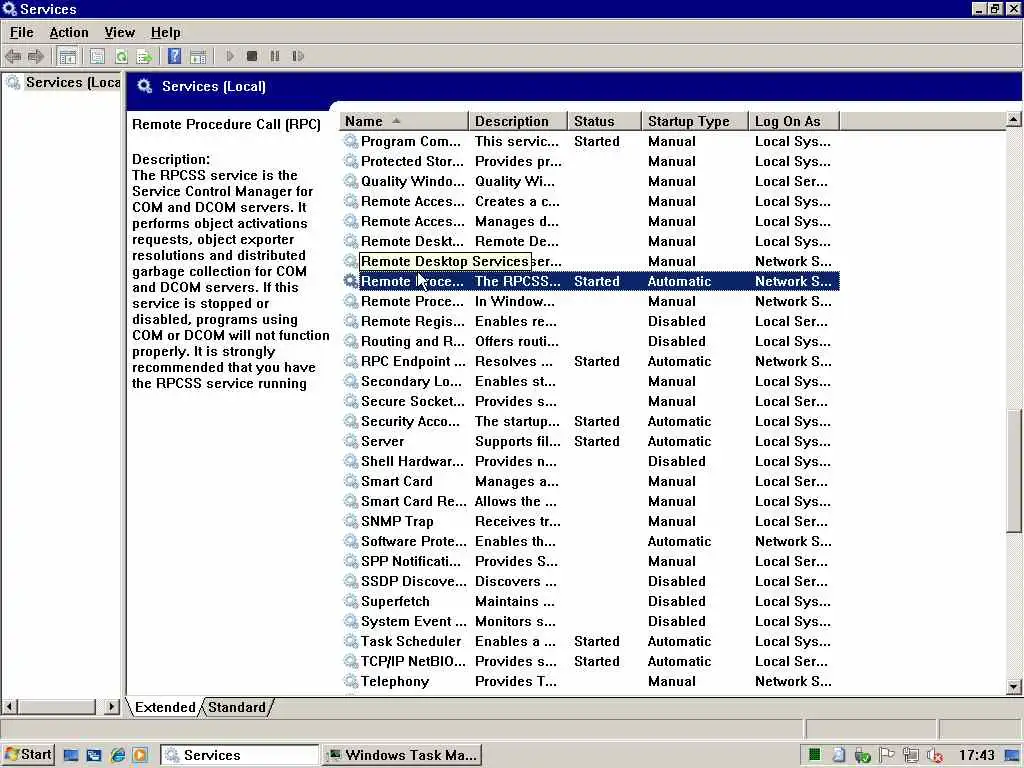Click the Show Desktop quick launch icon
Image resolution: width=1024 pixels, height=768 pixels.
point(71,756)
